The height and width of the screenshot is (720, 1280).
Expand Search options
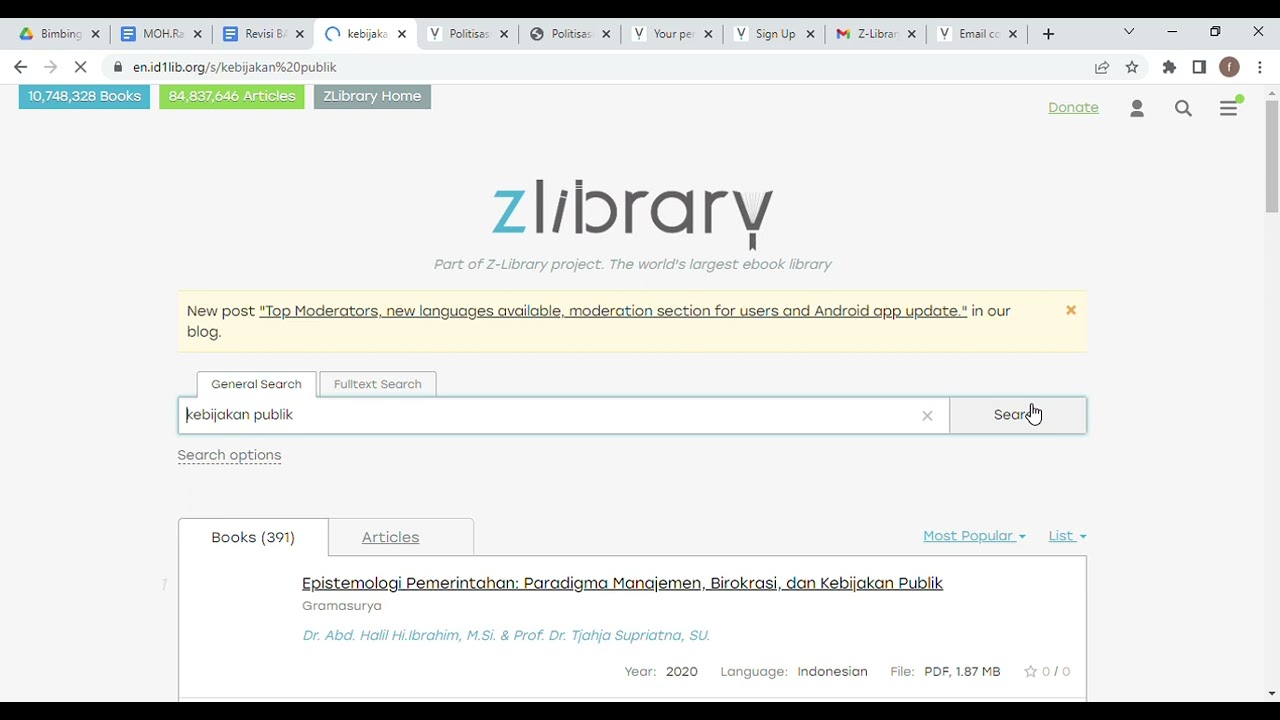[229, 455]
